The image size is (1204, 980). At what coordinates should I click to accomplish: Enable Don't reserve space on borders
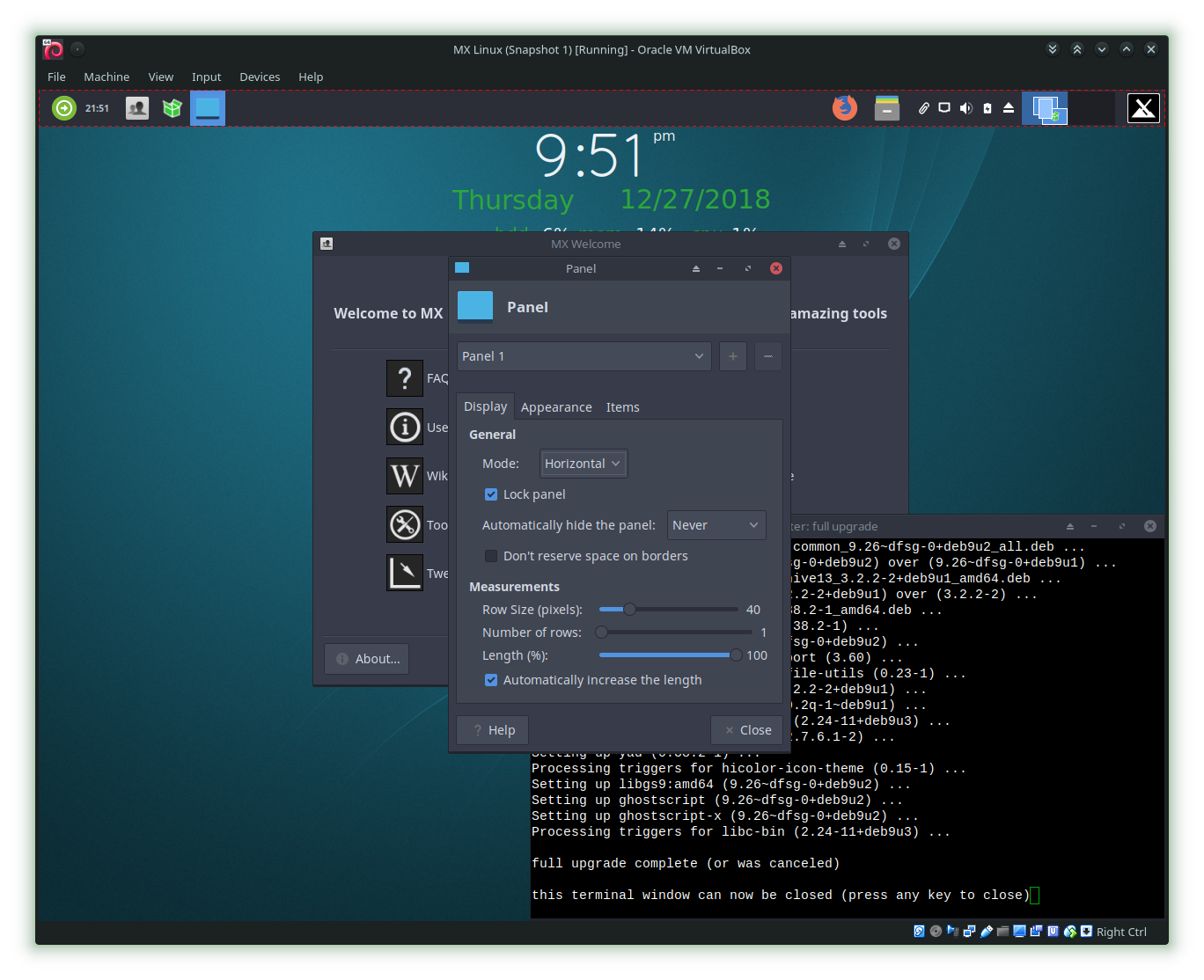(x=491, y=556)
